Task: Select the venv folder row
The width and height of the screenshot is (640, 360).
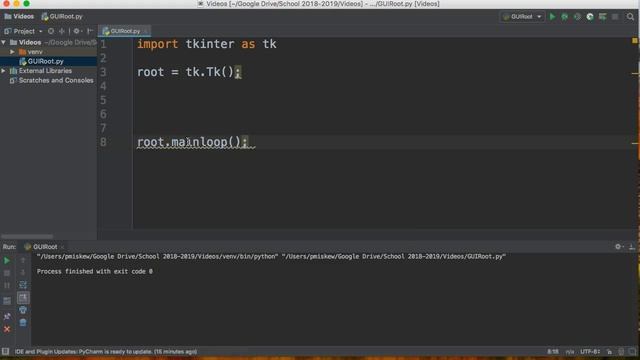Action: tap(48, 52)
